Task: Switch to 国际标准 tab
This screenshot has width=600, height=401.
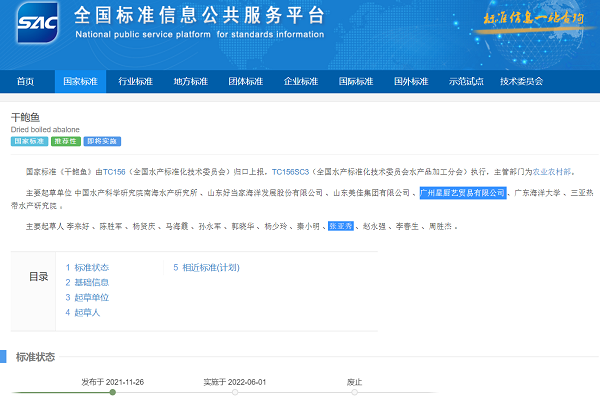Action: [x=355, y=81]
